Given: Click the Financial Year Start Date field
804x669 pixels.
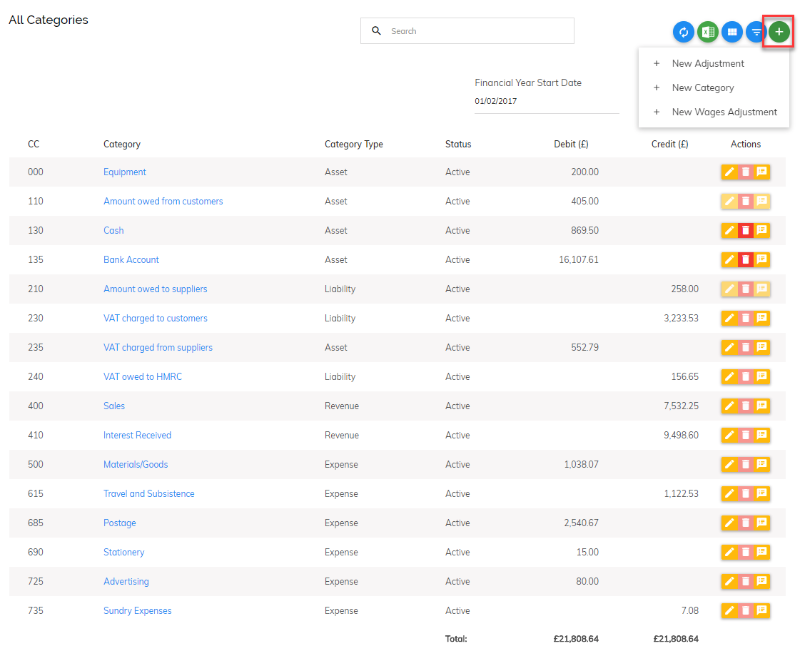Looking at the screenshot, I should pyautogui.click(x=547, y=101).
